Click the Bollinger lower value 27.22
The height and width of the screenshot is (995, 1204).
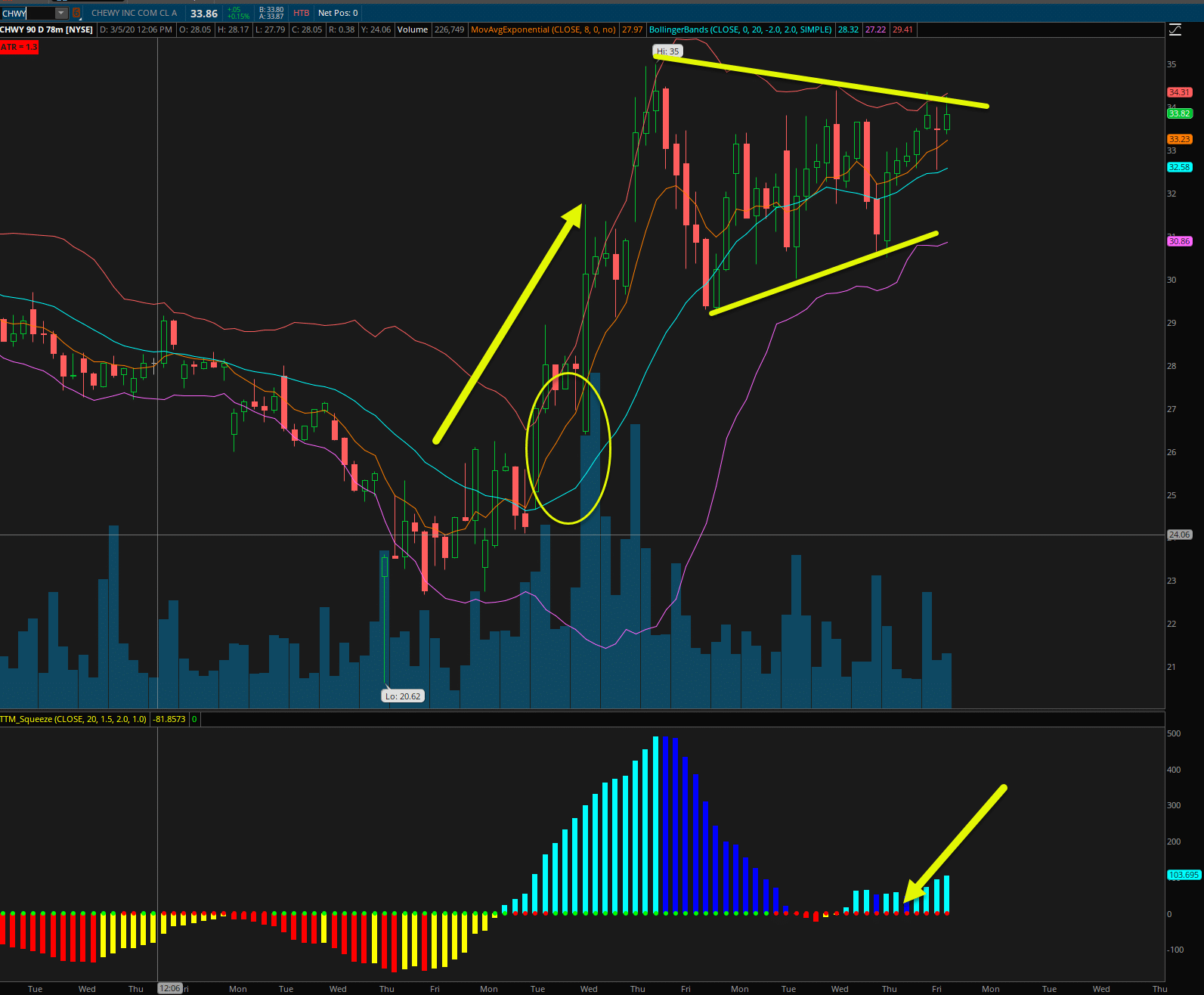(x=875, y=29)
